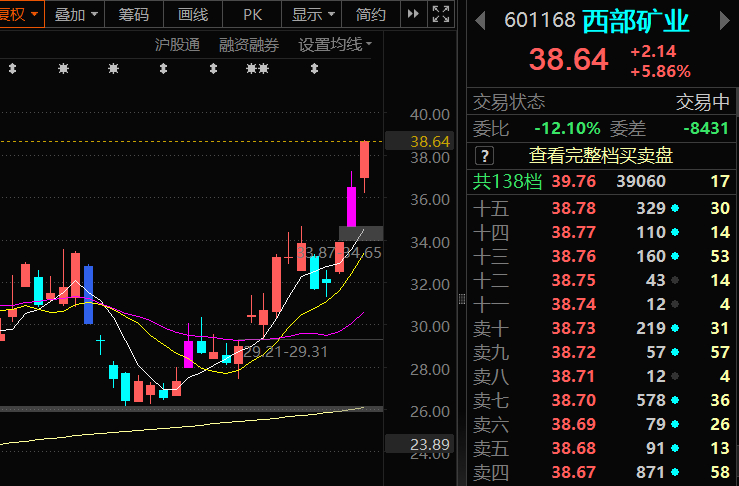The height and width of the screenshot is (486, 739).
Task: Click the 38.64 price label on axis
Action: (419, 141)
